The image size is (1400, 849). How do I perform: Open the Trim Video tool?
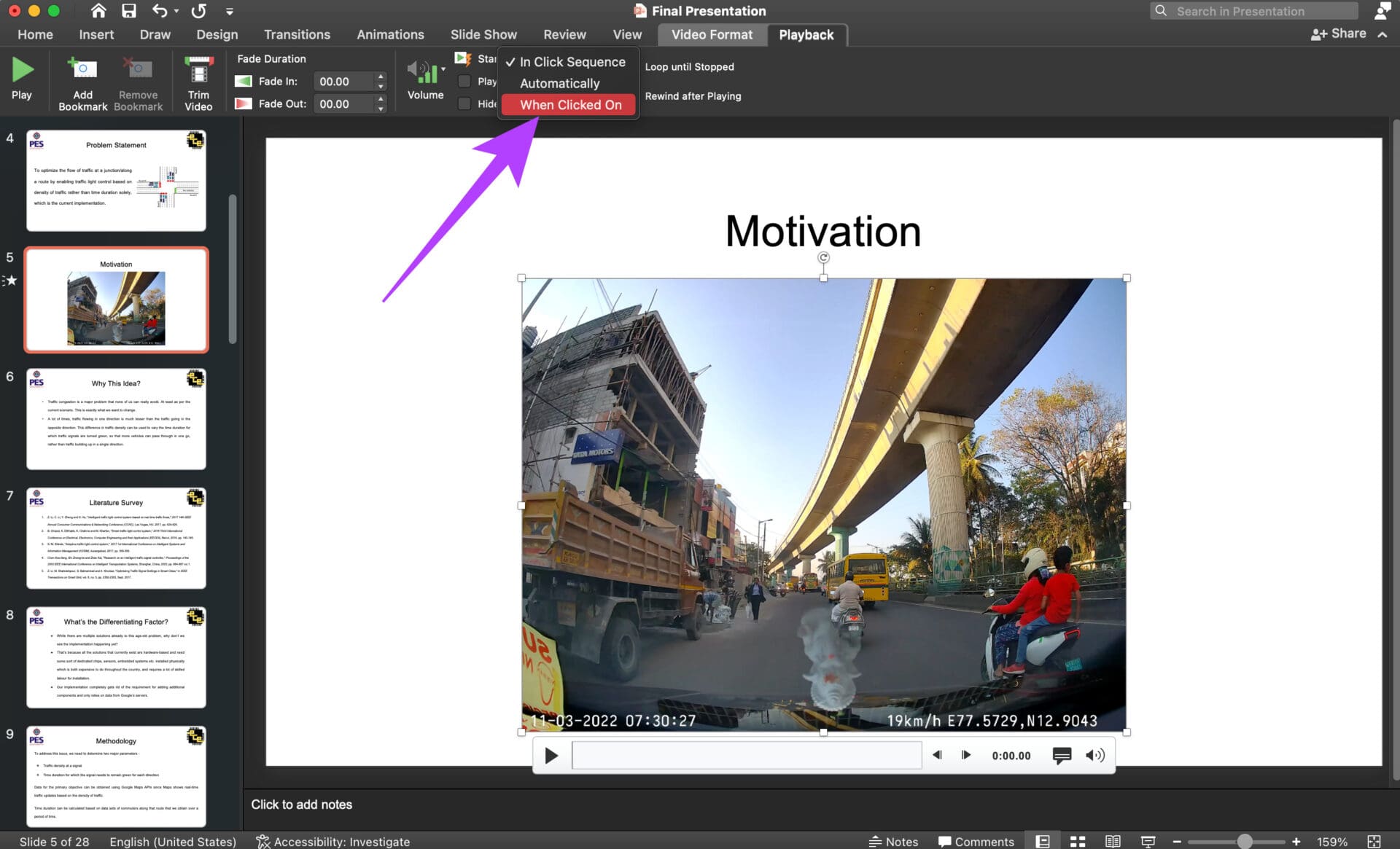[x=198, y=84]
